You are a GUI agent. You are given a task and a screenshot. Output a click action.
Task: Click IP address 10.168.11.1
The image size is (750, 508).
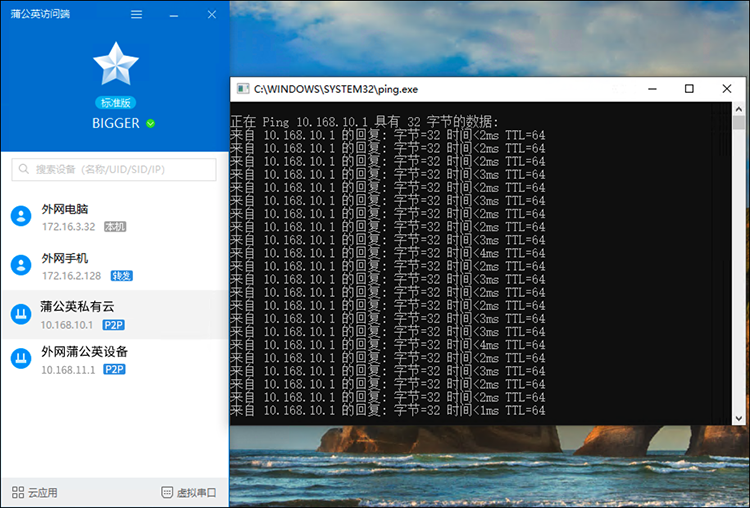click(x=68, y=370)
